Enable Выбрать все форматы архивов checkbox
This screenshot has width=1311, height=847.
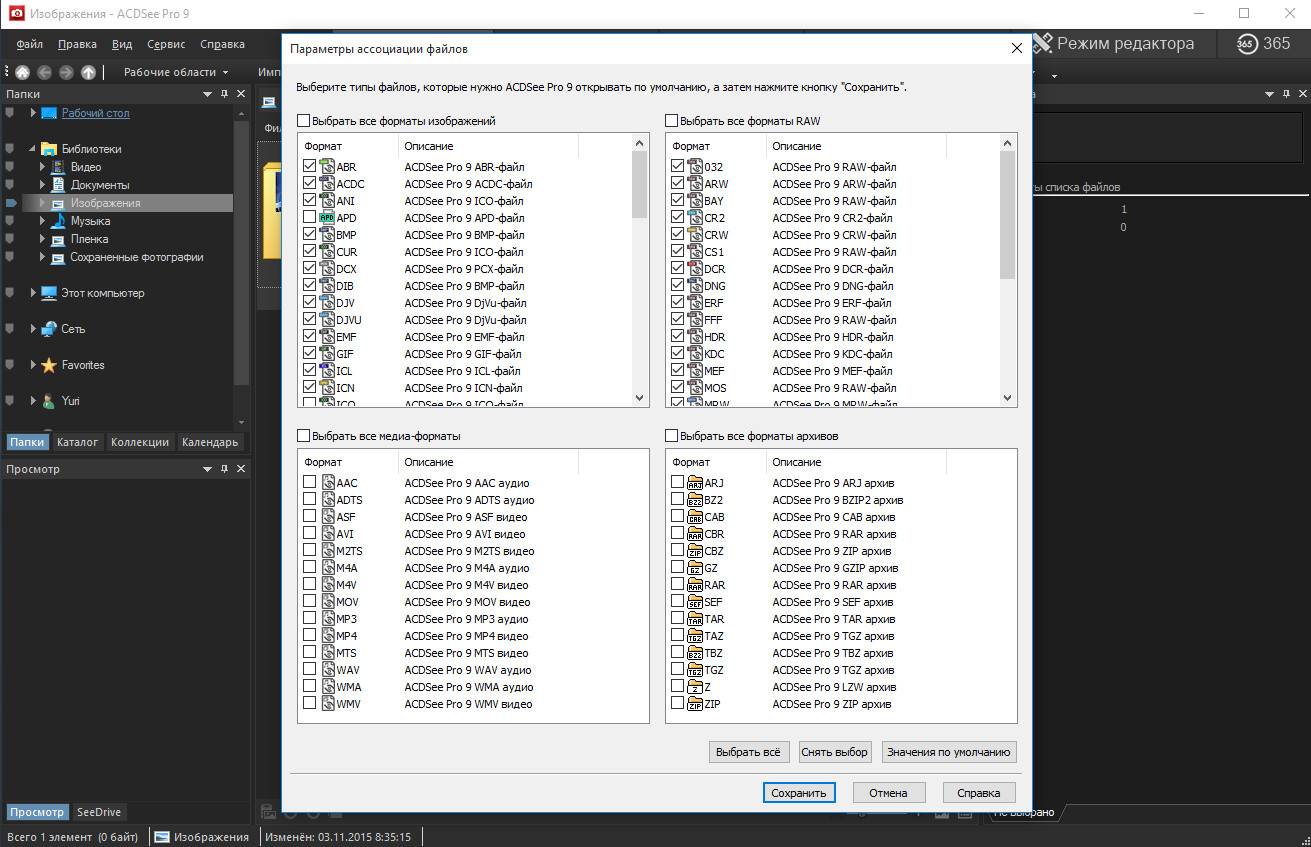coord(671,436)
